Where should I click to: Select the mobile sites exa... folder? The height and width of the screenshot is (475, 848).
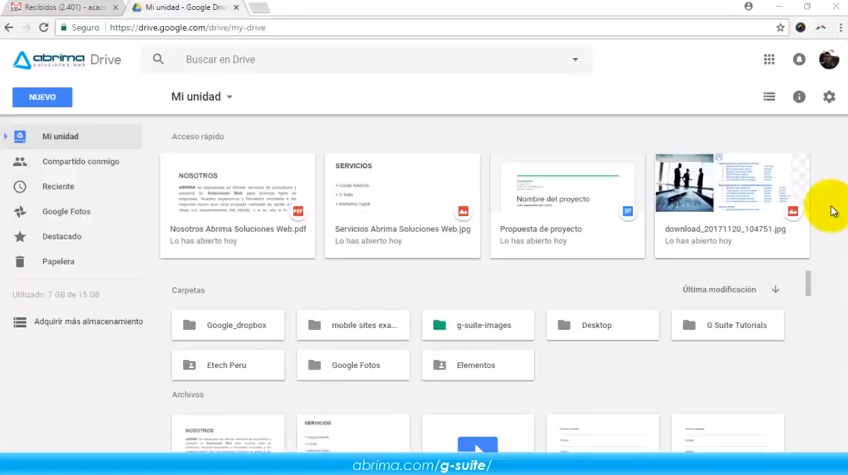353,325
